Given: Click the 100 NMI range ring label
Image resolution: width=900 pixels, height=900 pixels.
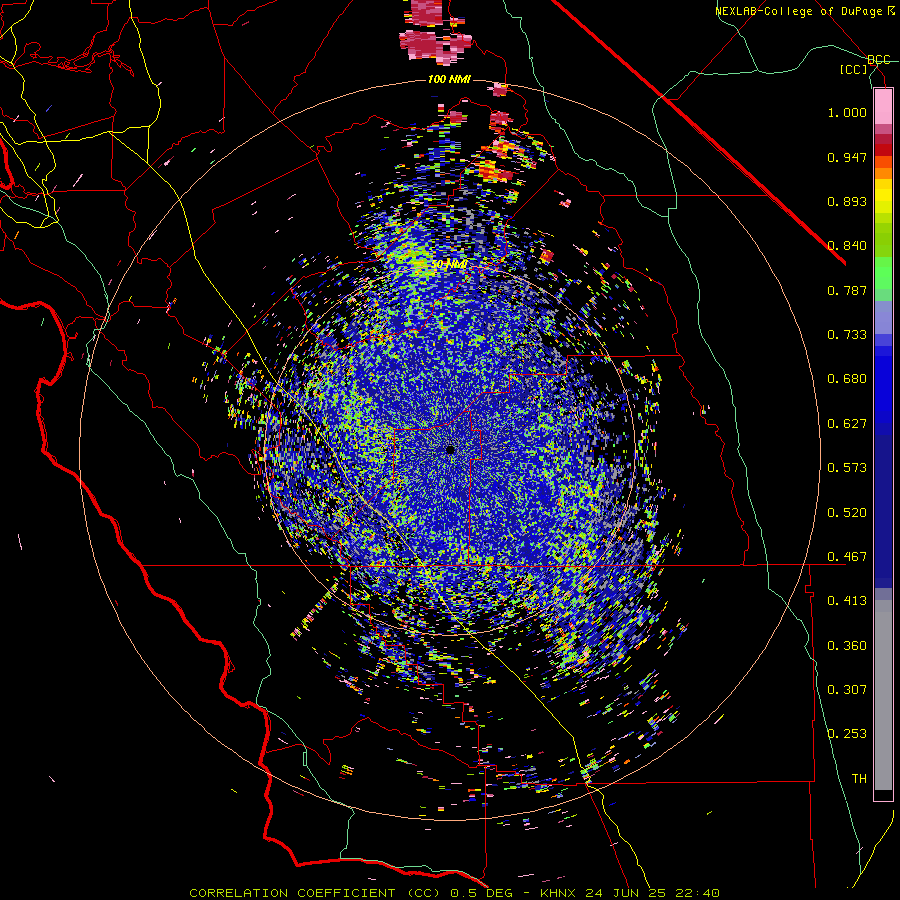Looking at the screenshot, I should [449, 79].
